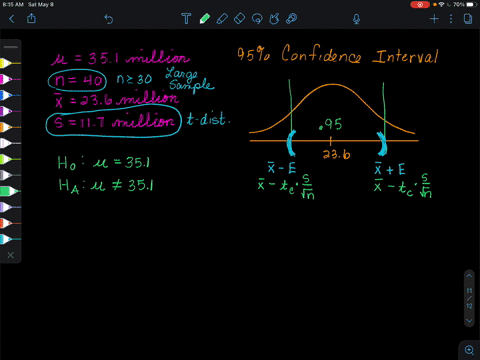Open the plus add-content menu

[434, 19]
